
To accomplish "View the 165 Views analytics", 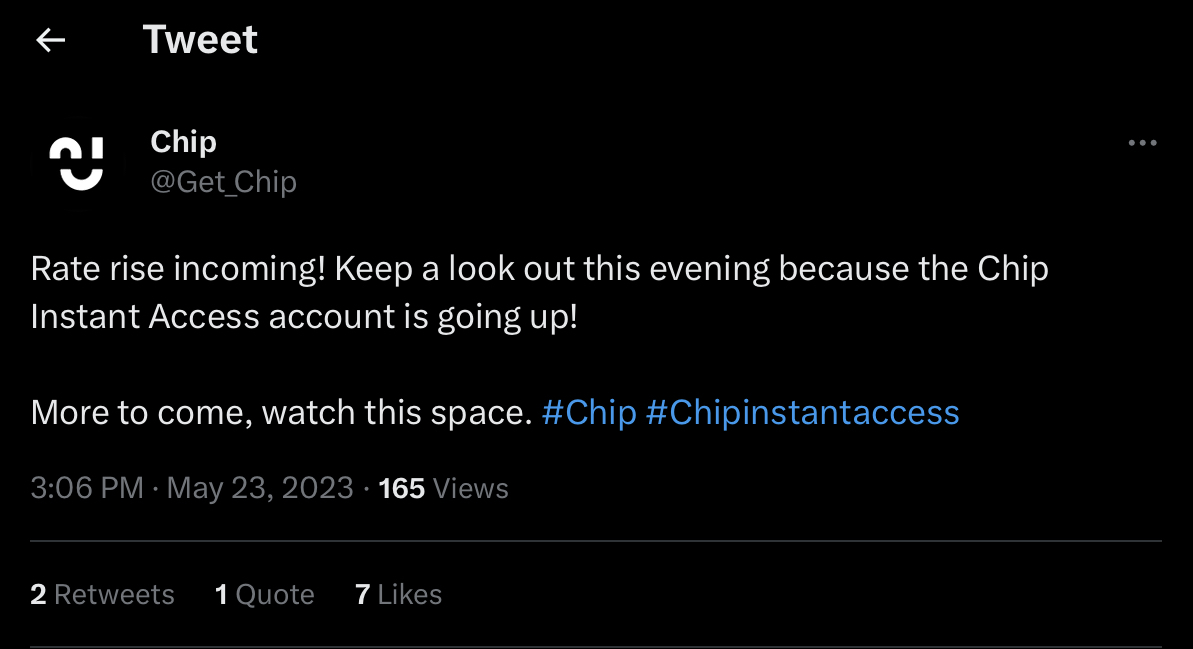I will click(x=443, y=488).
